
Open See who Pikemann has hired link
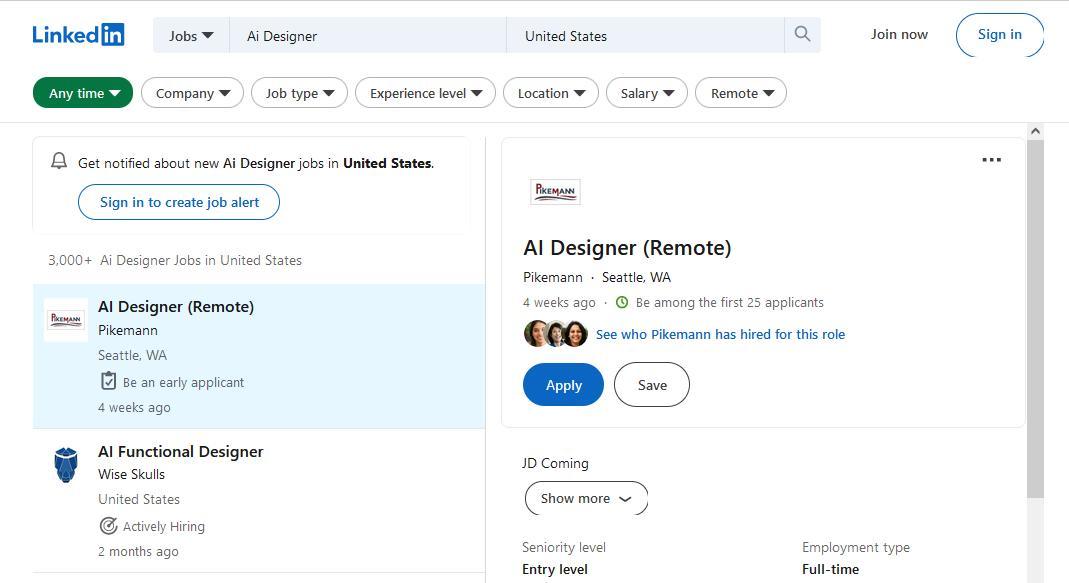pos(720,334)
